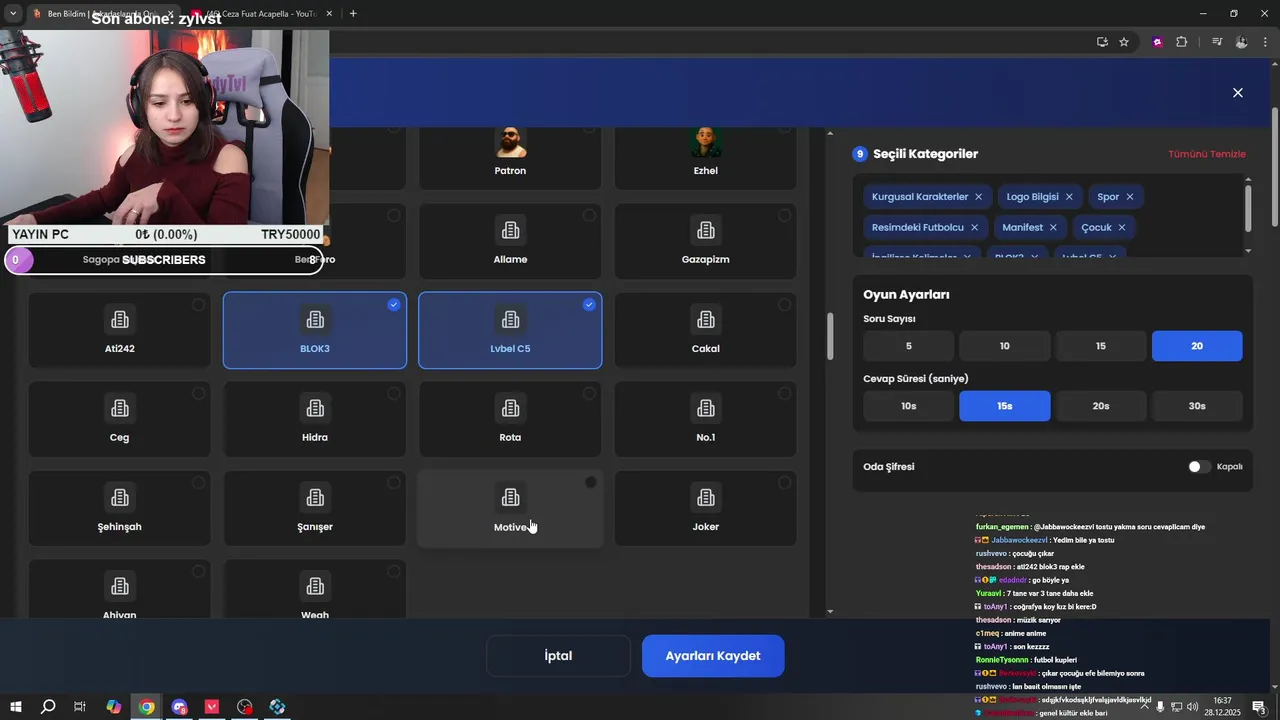Open Chrome tab search dropdown

(x=13, y=13)
